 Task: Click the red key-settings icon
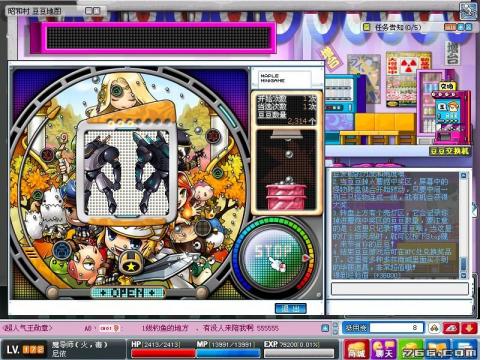point(451,328)
